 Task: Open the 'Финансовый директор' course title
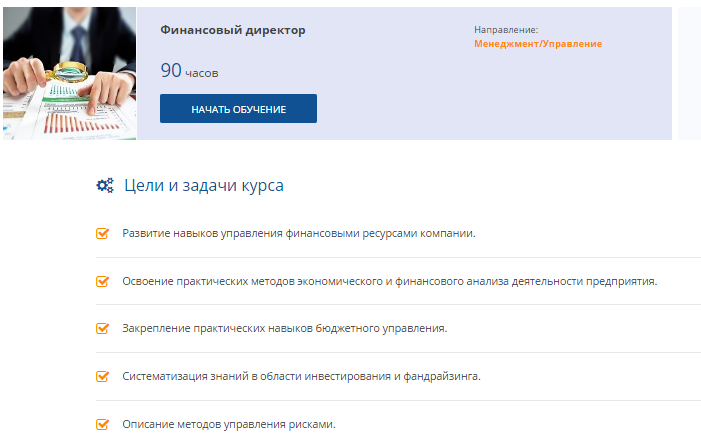(x=232, y=30)
